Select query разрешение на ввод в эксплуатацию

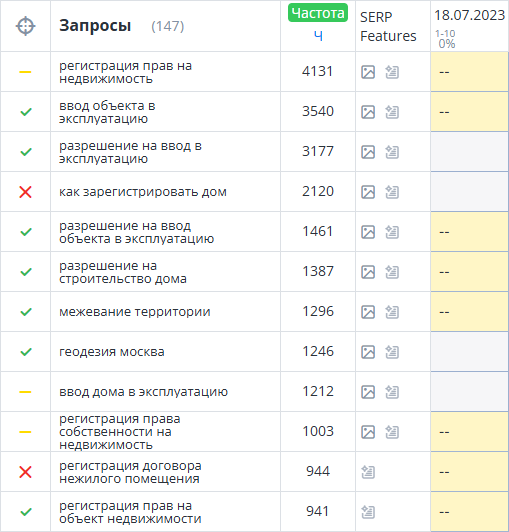pyautogui.click(x=131, y=152)
